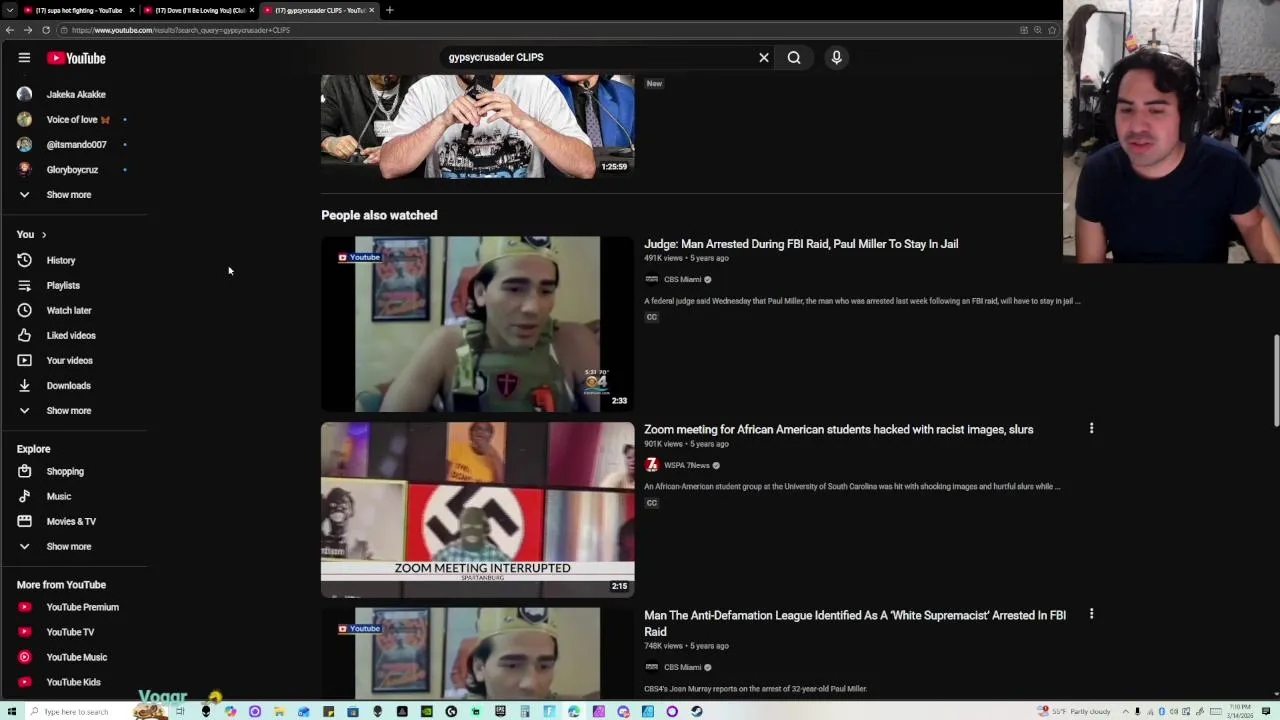Image resolution: width=1280 pixels, height=720 pixels.
Task: Open CBS Miami channel under Judge video
Action: 682,279
